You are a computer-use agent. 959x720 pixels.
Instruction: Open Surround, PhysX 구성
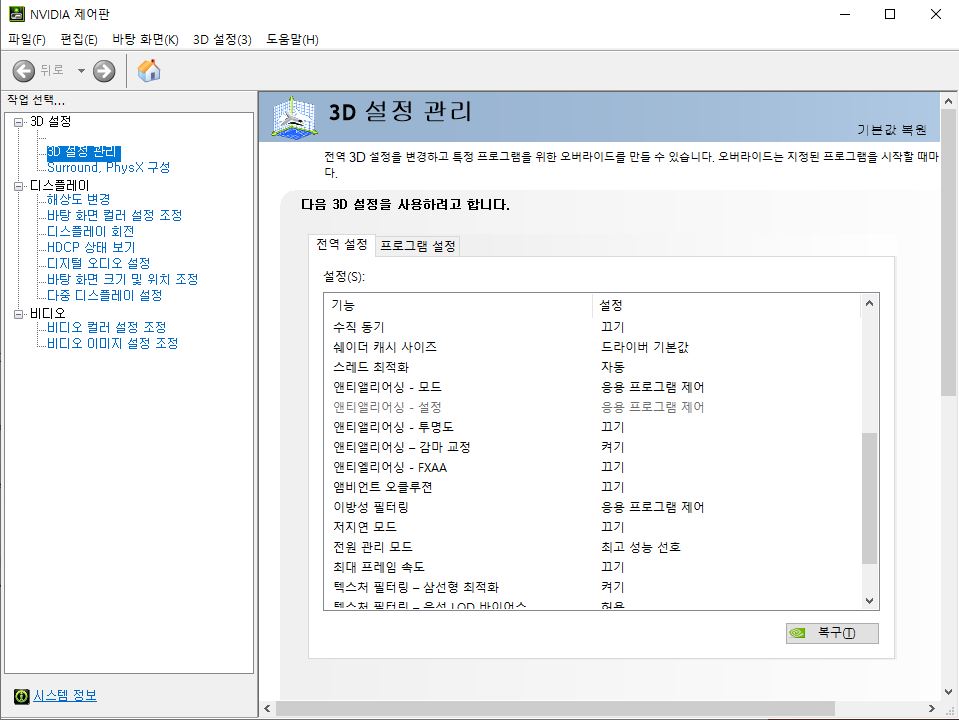[108, 168]
